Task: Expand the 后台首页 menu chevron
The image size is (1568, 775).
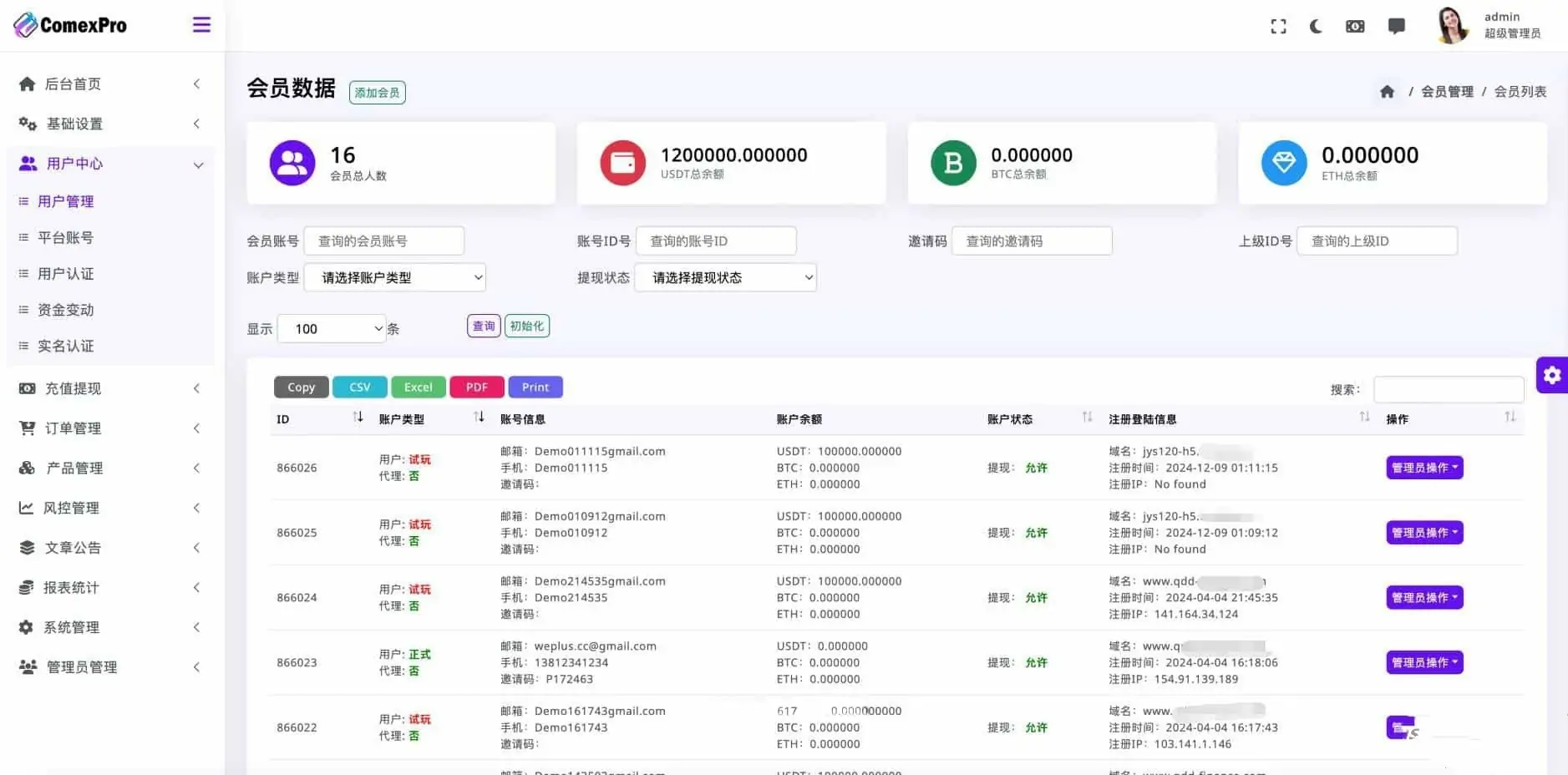Action: pos(197,84)
